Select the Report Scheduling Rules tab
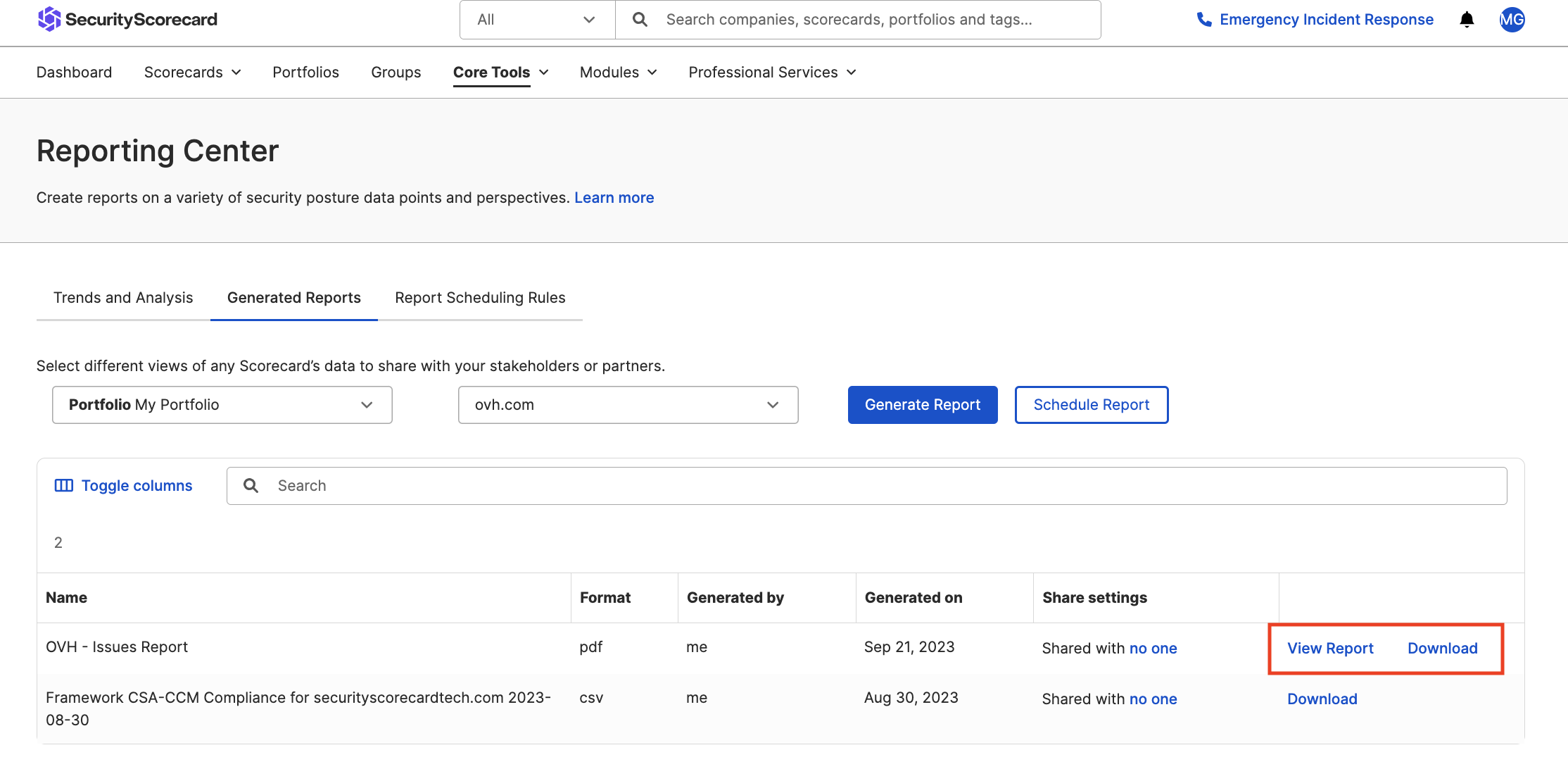Viewport: 1568px width, 769px height. [480, 297]
